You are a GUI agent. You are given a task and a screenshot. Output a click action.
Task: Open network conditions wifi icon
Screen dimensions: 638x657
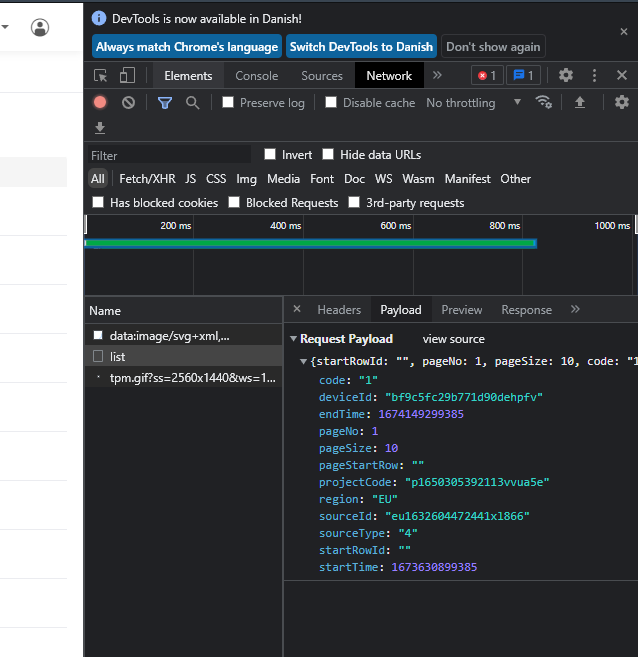point(544,102)
